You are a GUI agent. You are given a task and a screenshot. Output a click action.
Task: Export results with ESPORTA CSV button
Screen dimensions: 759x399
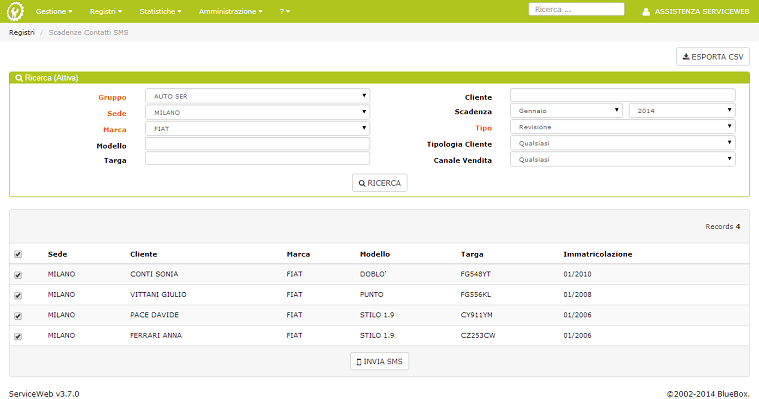point(713,57)
